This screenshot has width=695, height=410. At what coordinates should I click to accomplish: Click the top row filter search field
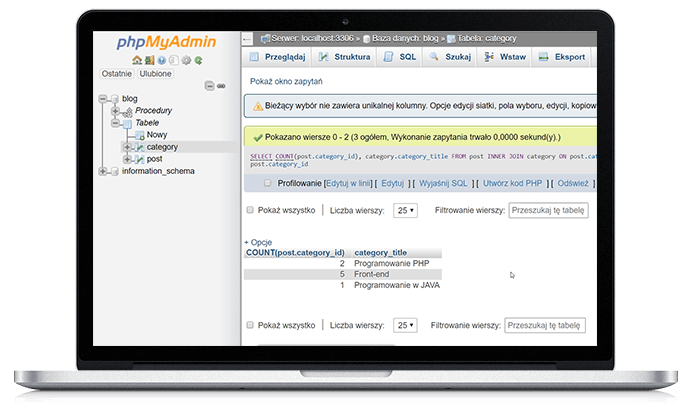(547, 211)
